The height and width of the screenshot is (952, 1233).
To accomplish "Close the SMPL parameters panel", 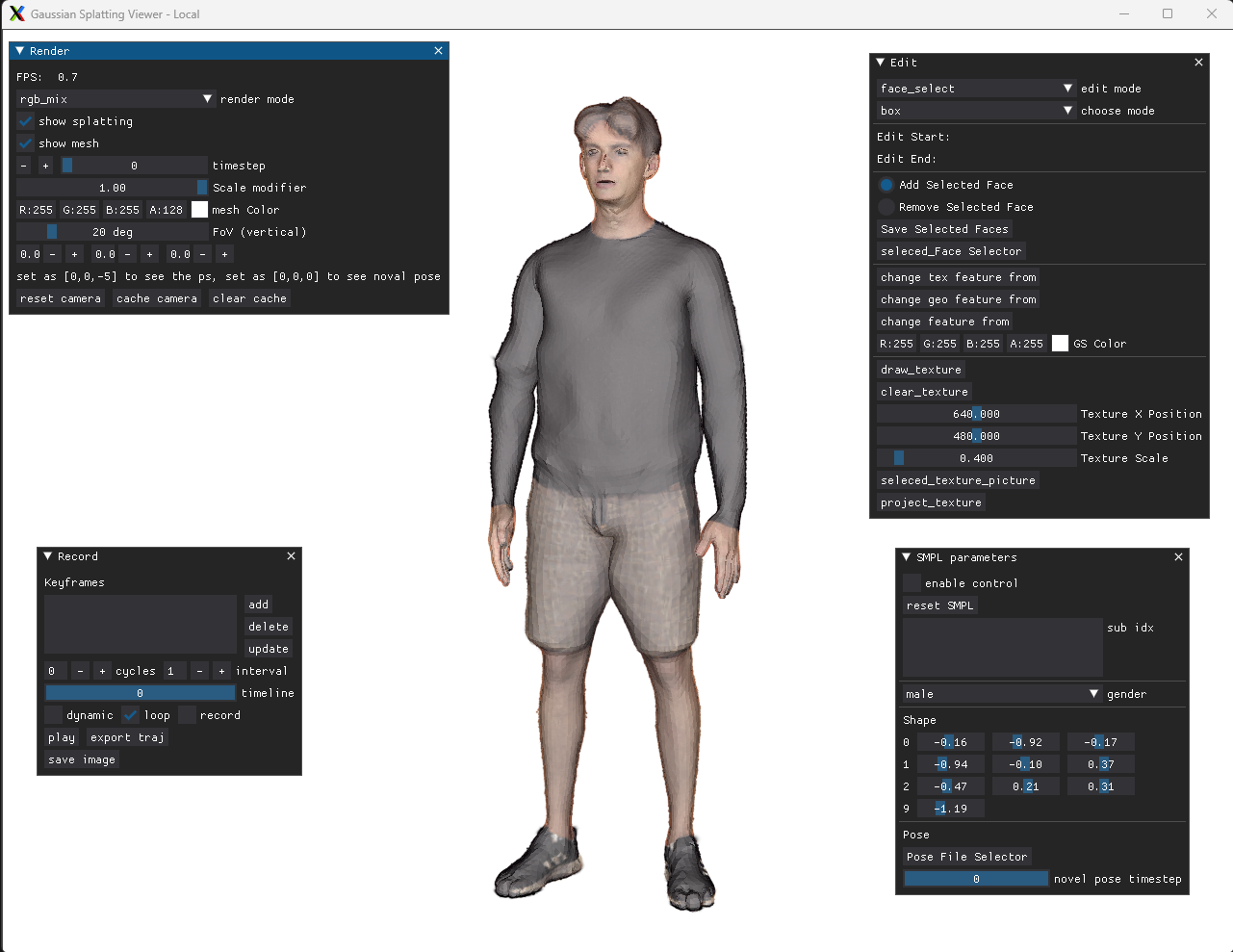I will (1178, 557).
